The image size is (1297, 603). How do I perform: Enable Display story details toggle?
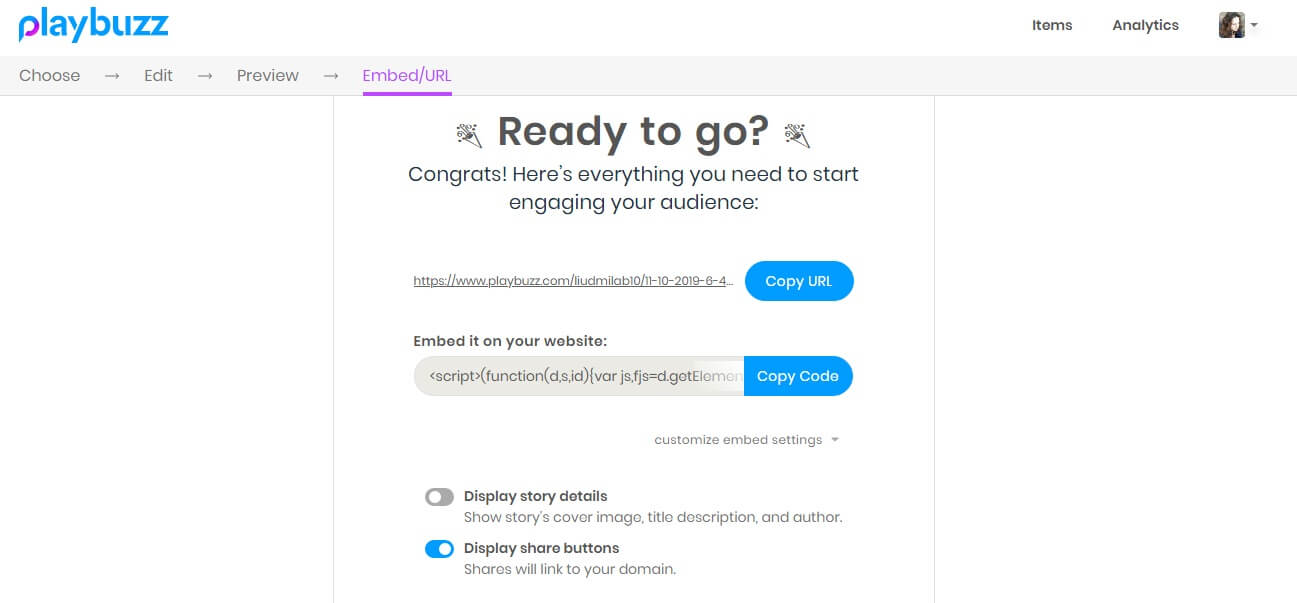[x=439, y=497]
